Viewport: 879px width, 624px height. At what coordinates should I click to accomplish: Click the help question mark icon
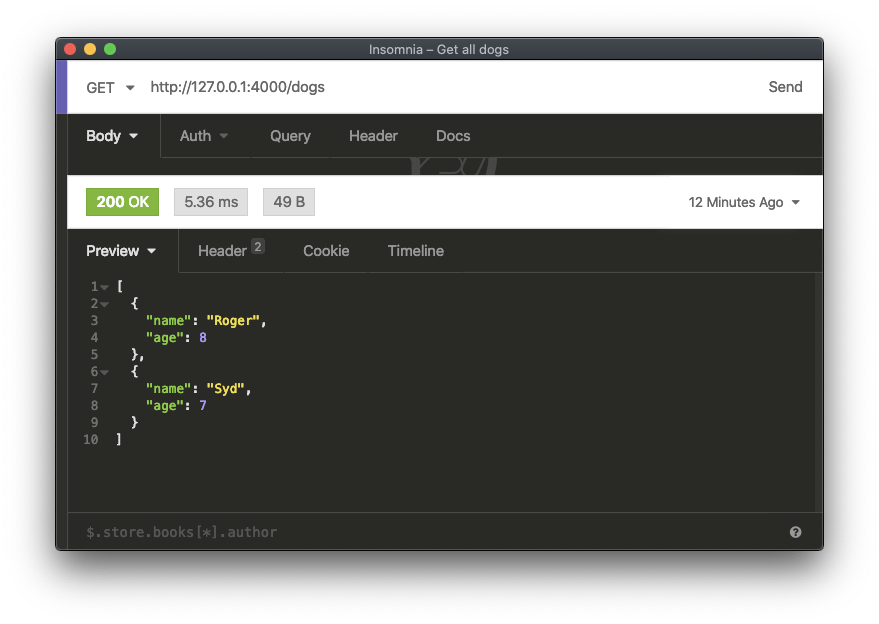pyautogui.click(x=795, y=532)
